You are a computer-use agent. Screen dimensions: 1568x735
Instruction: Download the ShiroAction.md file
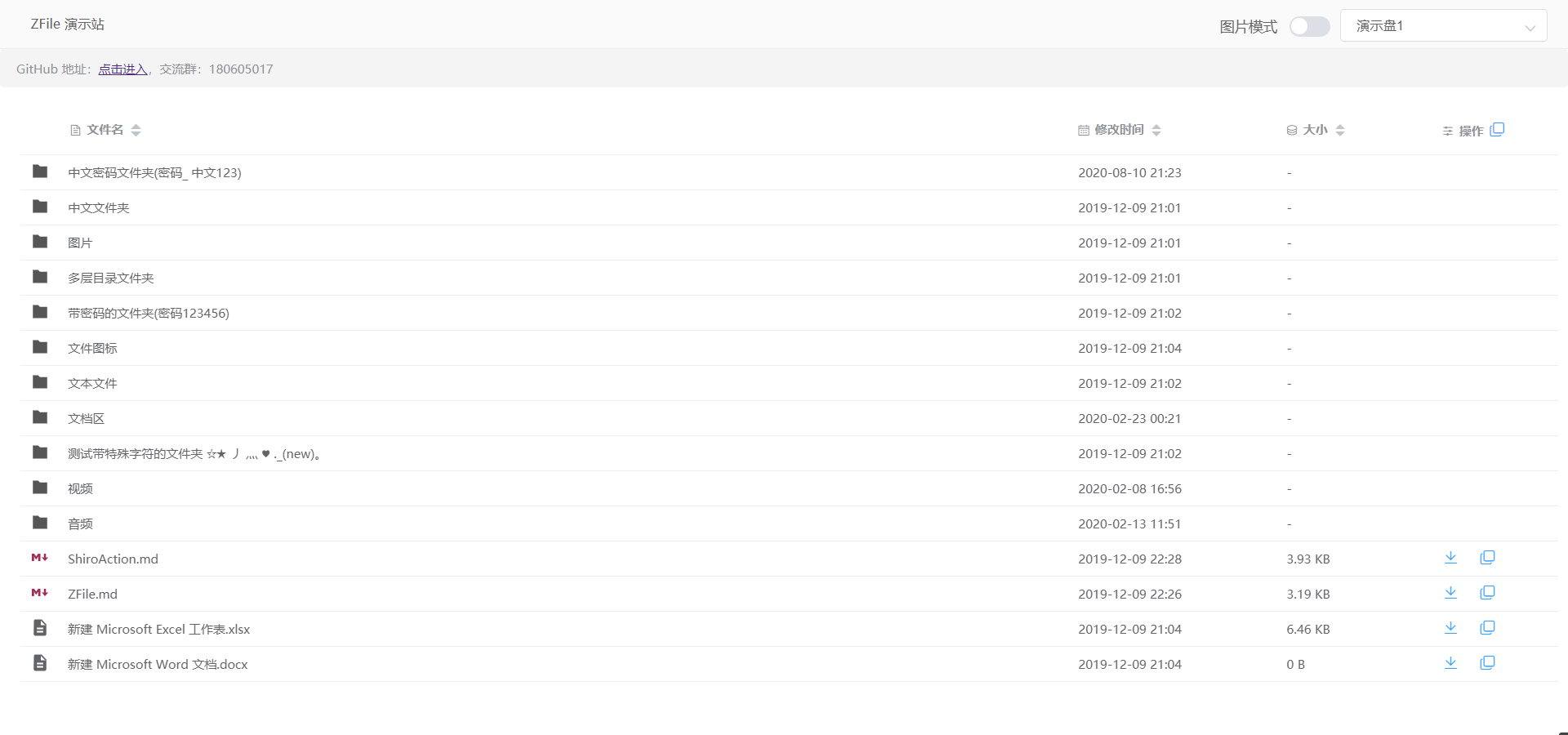[x=1450, y=558]
